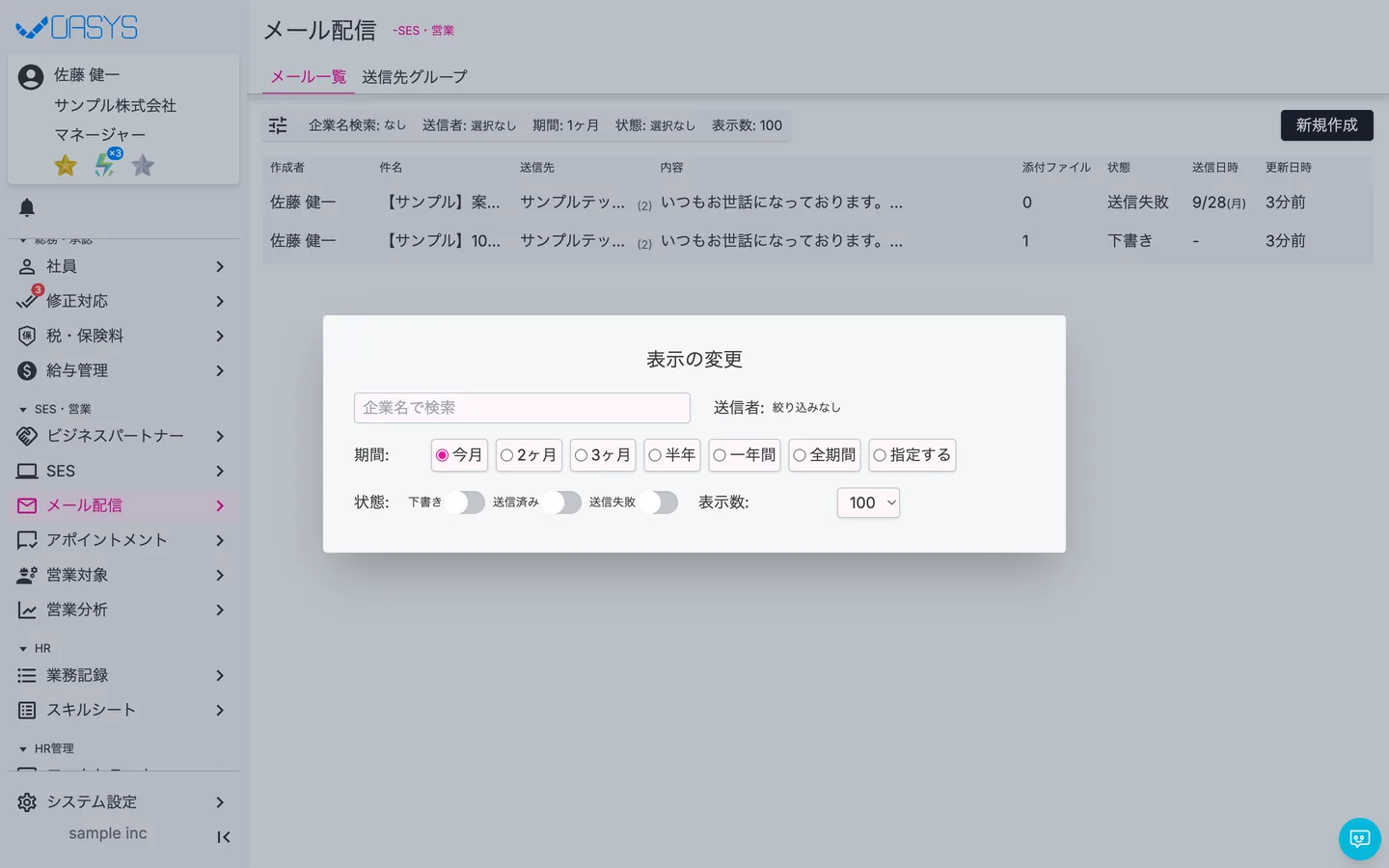1389x868 pixels.
Task: Toggle the 送信失敗 status switch
Action: pos(658,502)
